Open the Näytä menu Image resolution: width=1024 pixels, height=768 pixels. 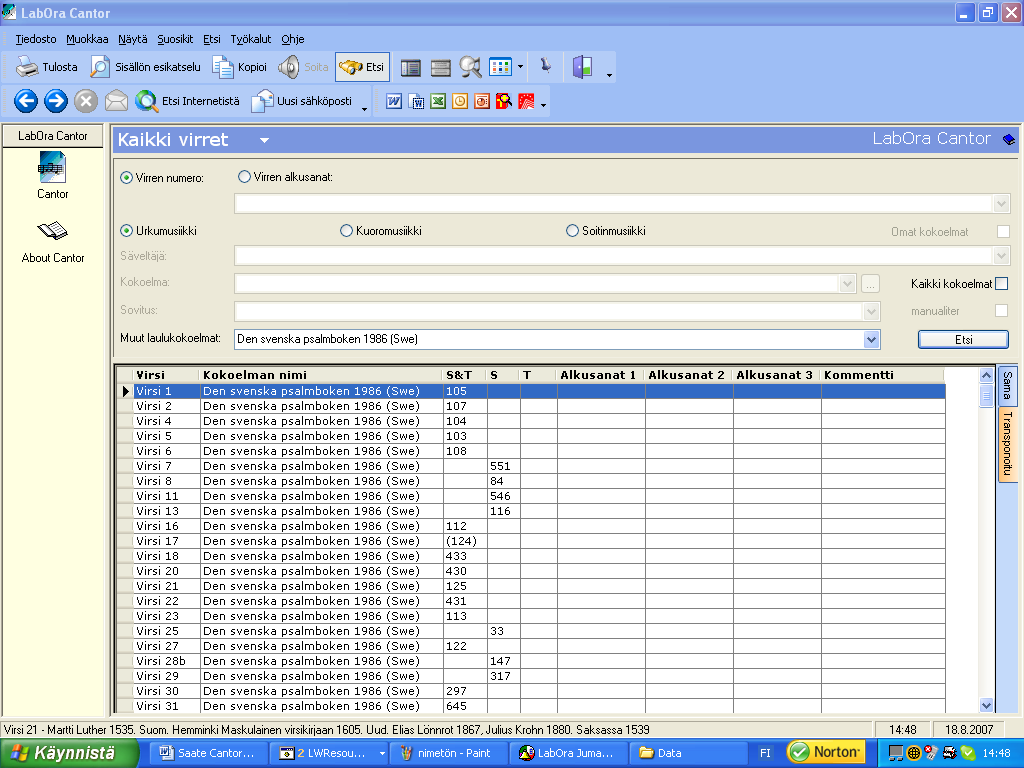point(133,39)
